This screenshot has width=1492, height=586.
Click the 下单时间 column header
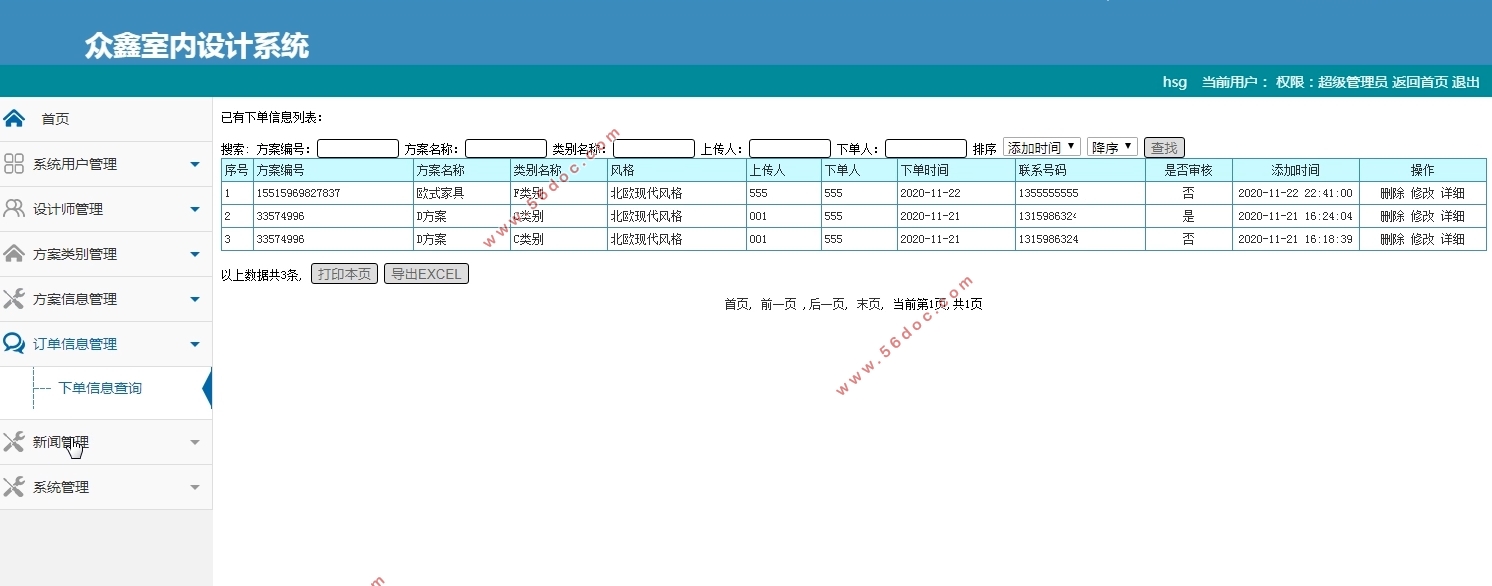tap(956, 170)
